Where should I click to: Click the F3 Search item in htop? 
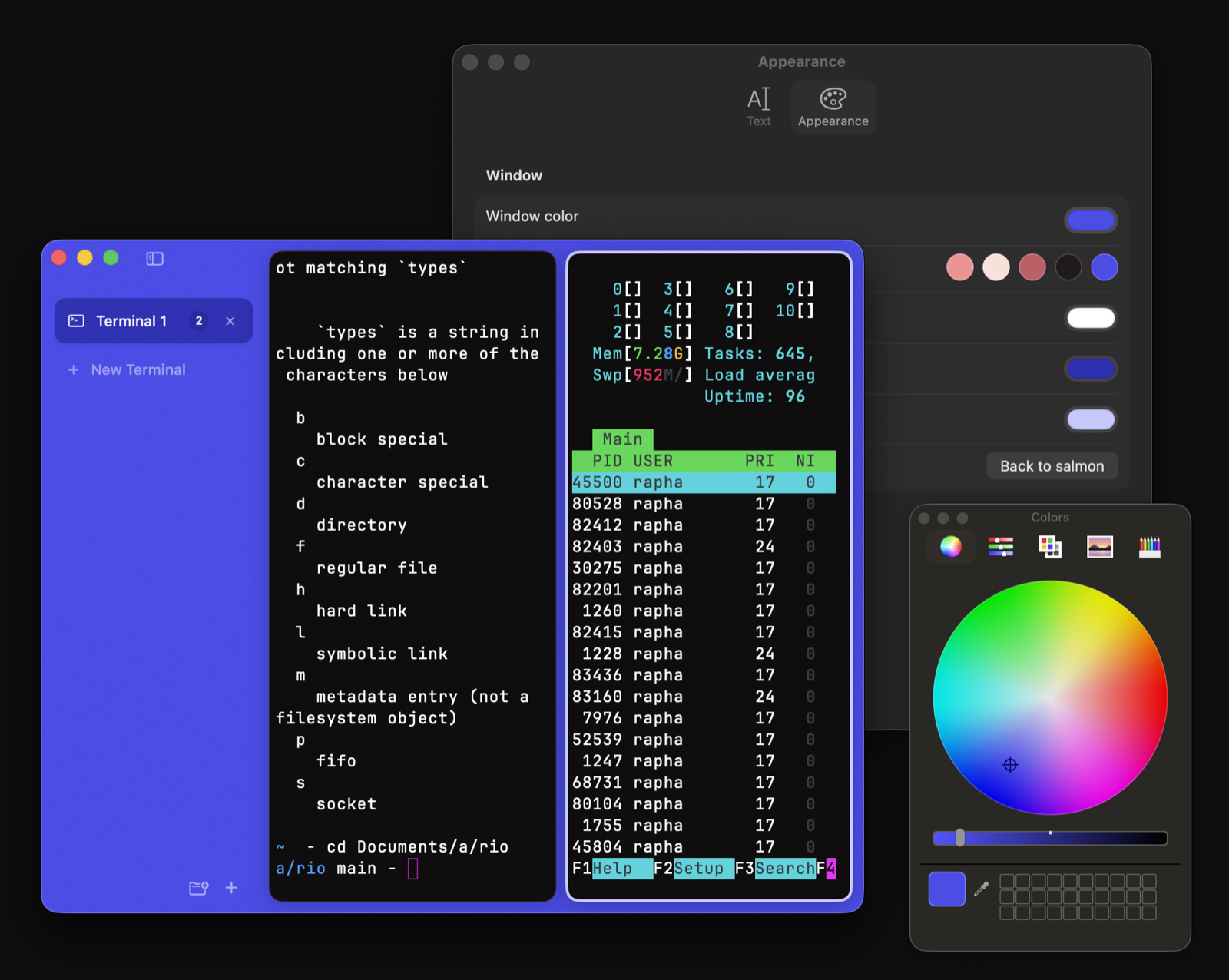775,869
